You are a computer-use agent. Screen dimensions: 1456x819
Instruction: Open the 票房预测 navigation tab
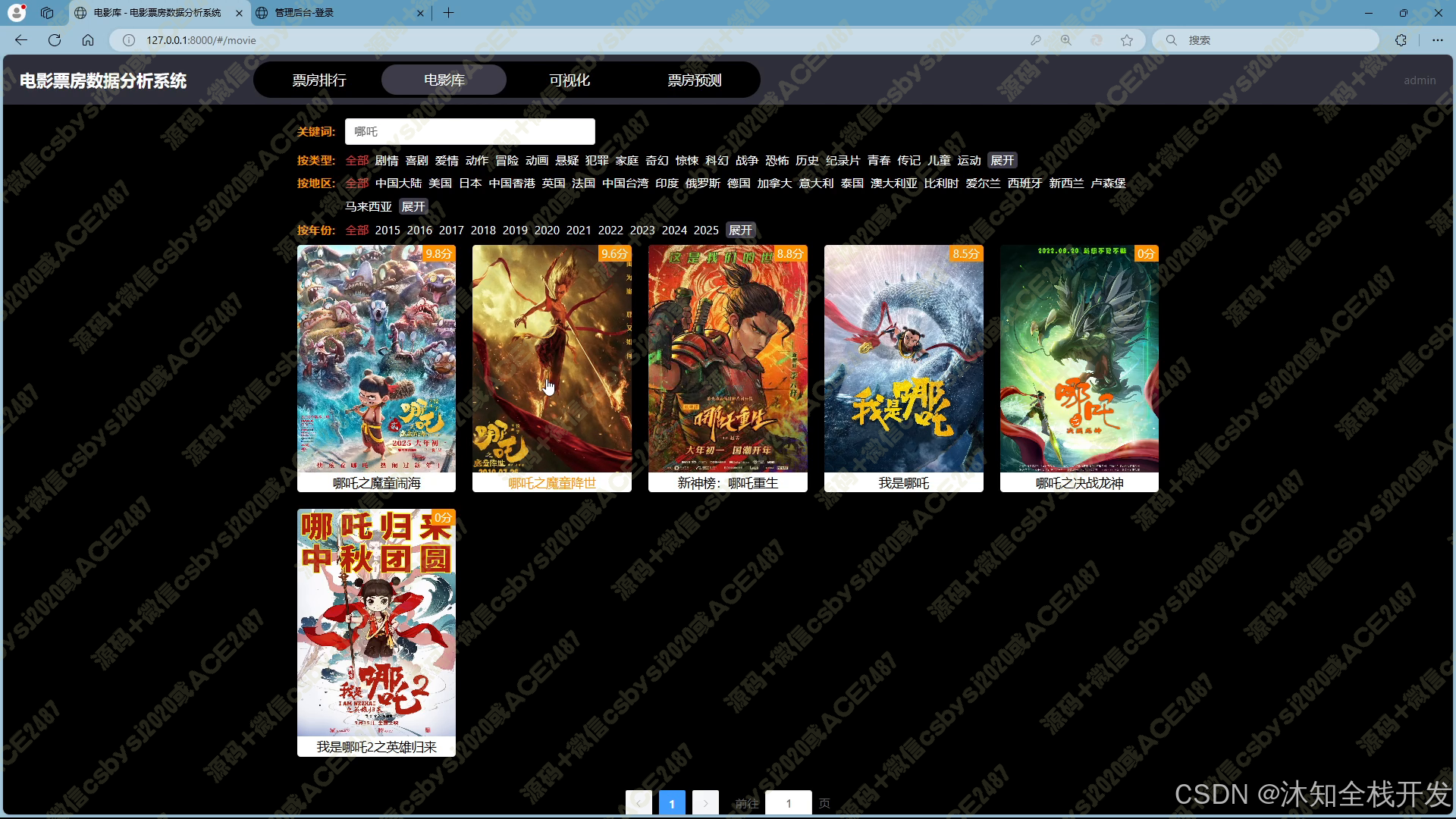pyautogui.click(x=695, y=80)
